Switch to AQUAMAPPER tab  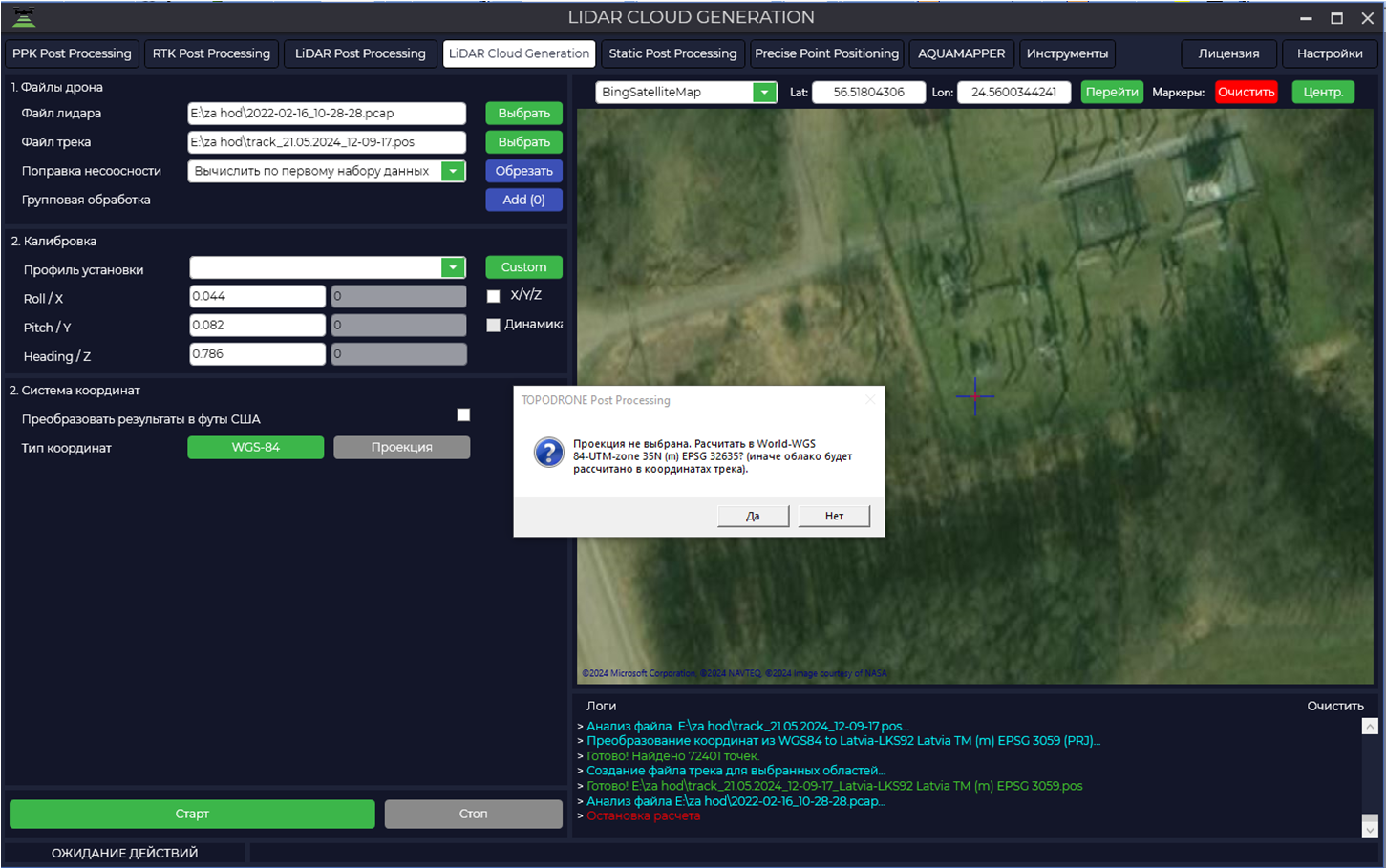(961, 53)
